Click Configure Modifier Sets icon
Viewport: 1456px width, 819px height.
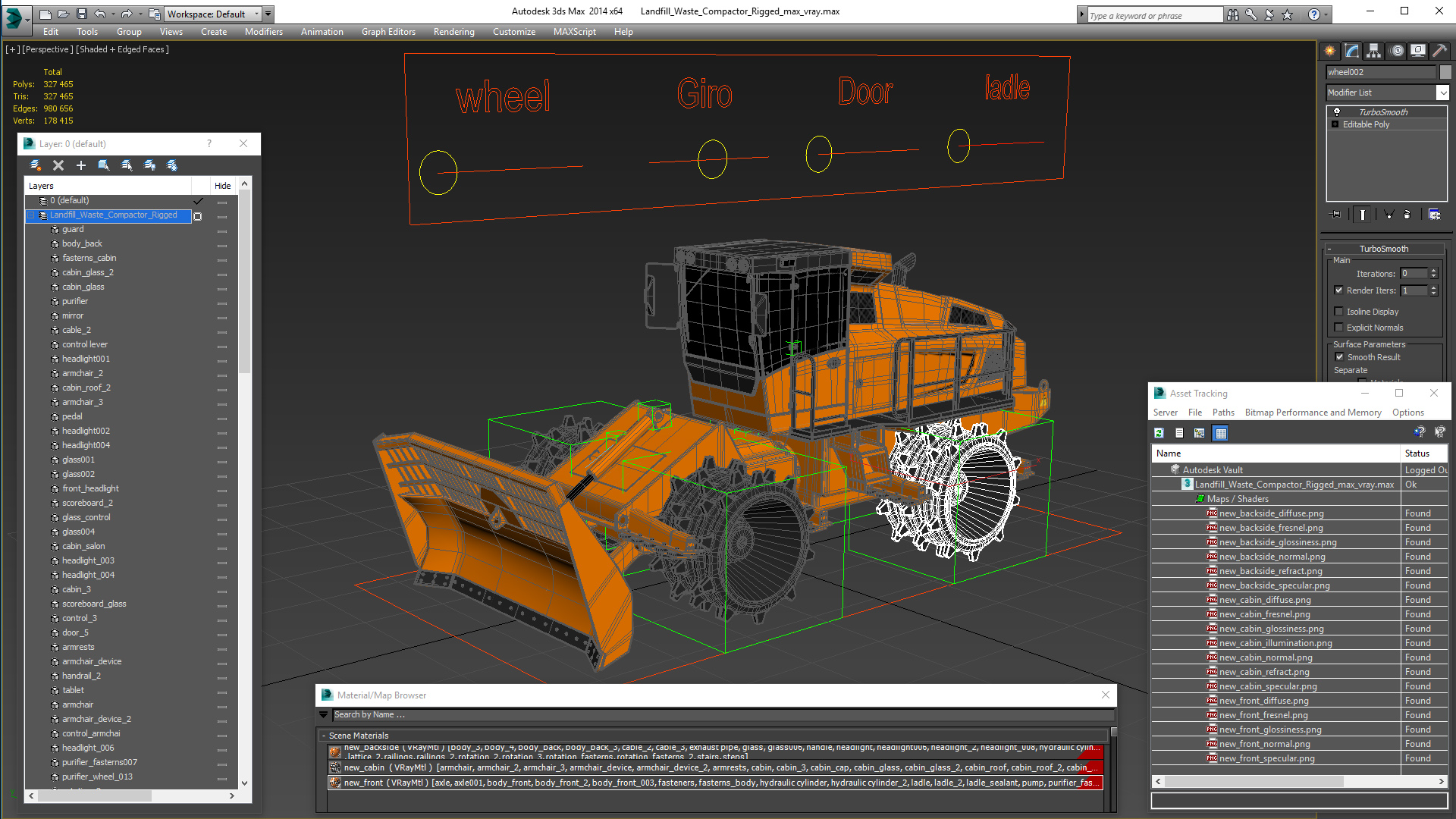tap(1434, 215)
